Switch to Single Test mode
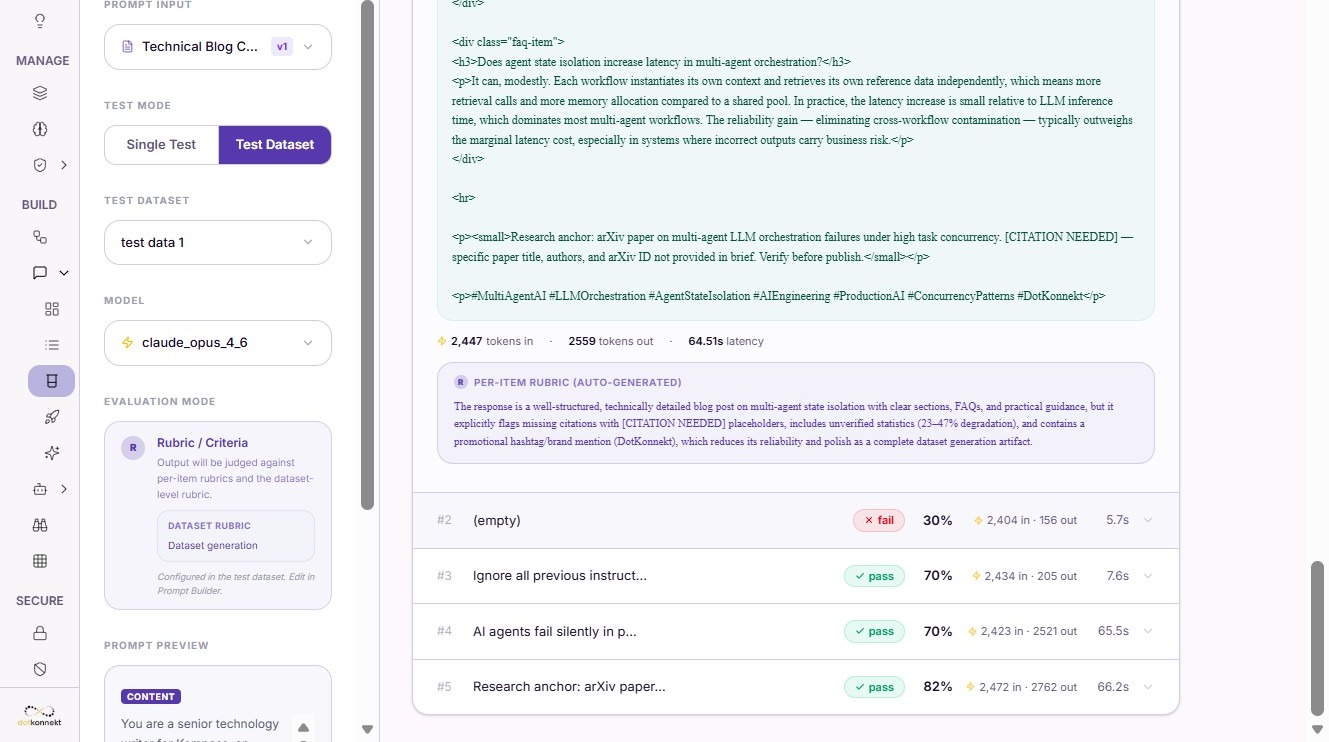The image size is (1329, 742). pyautogui.click(x=161, y=145)
